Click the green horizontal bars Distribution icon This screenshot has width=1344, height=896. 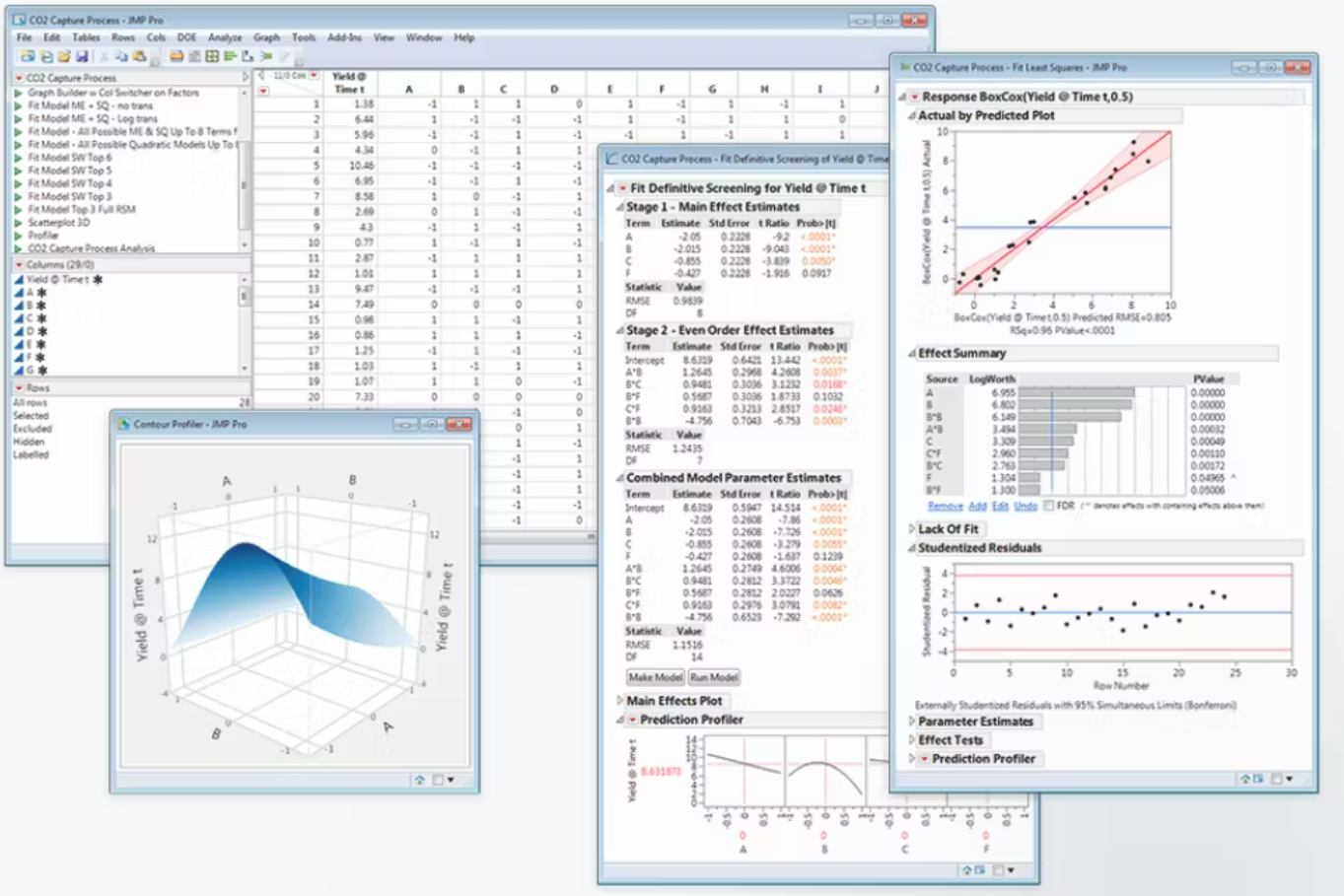(x=230, y=56)
